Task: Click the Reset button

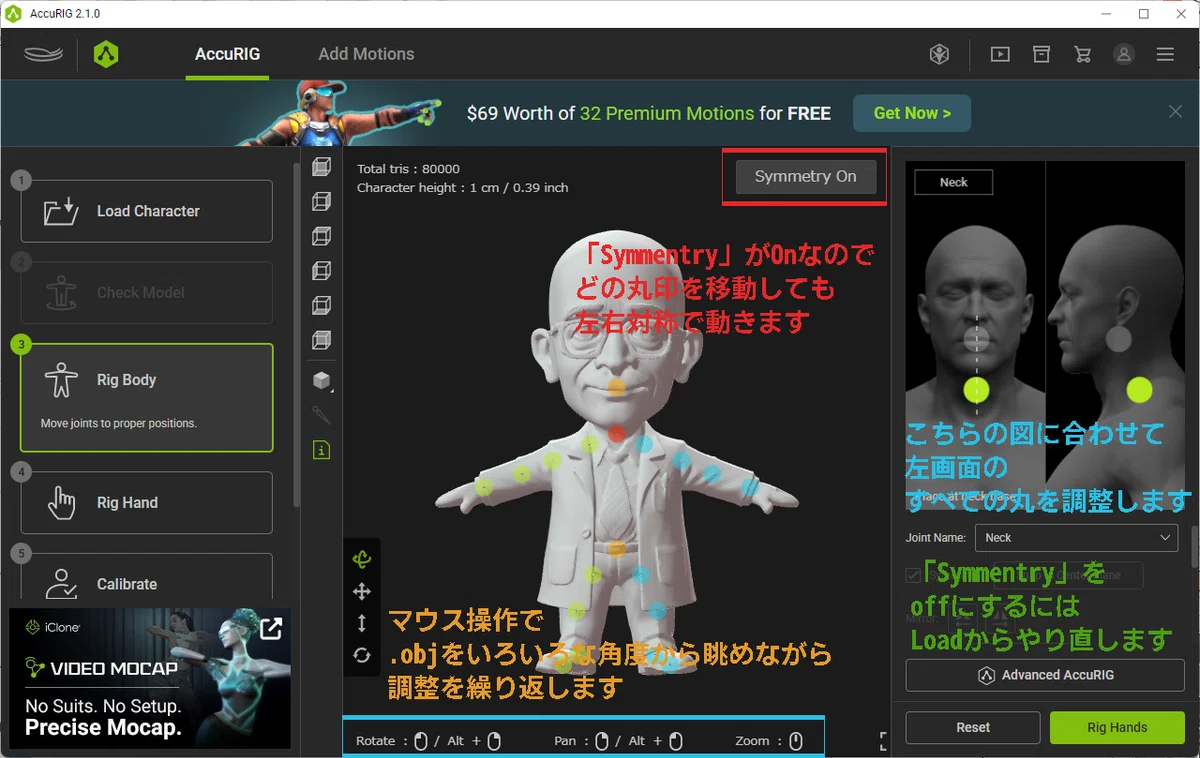Action: coord(973,727)
